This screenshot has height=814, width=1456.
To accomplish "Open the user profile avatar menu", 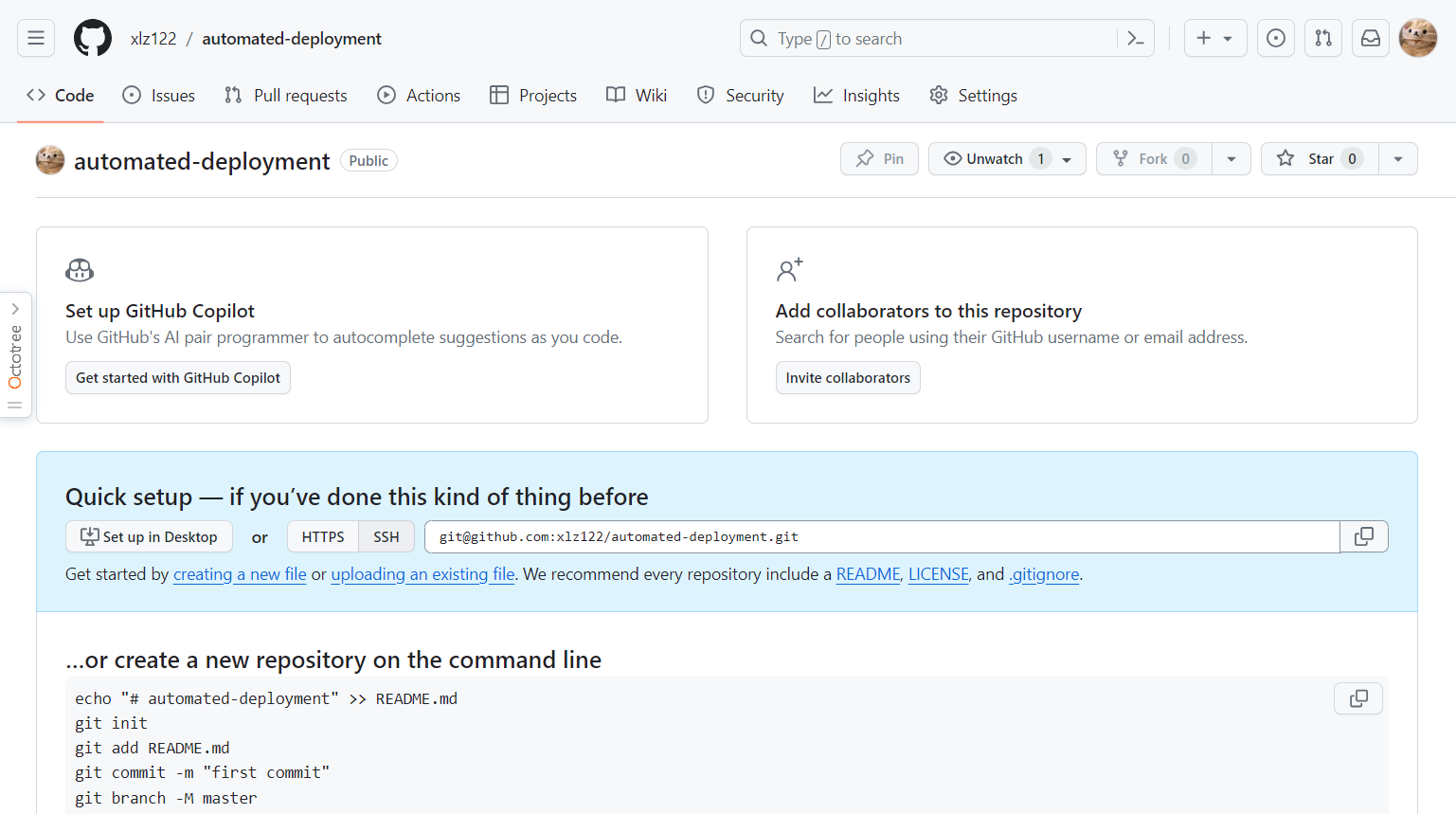I will click(x=1418, y=38).
